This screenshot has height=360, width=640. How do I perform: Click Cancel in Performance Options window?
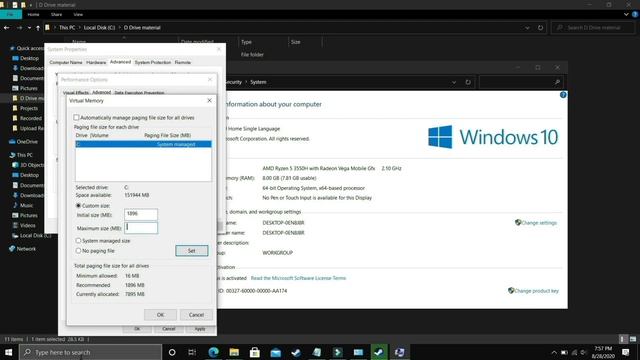pyautogui.click(x=169, y=329)
